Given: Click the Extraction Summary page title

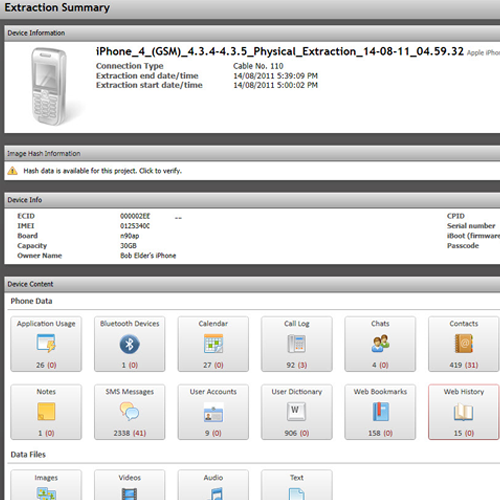Looking at the screenshot, I should click(x=57, y=8).
